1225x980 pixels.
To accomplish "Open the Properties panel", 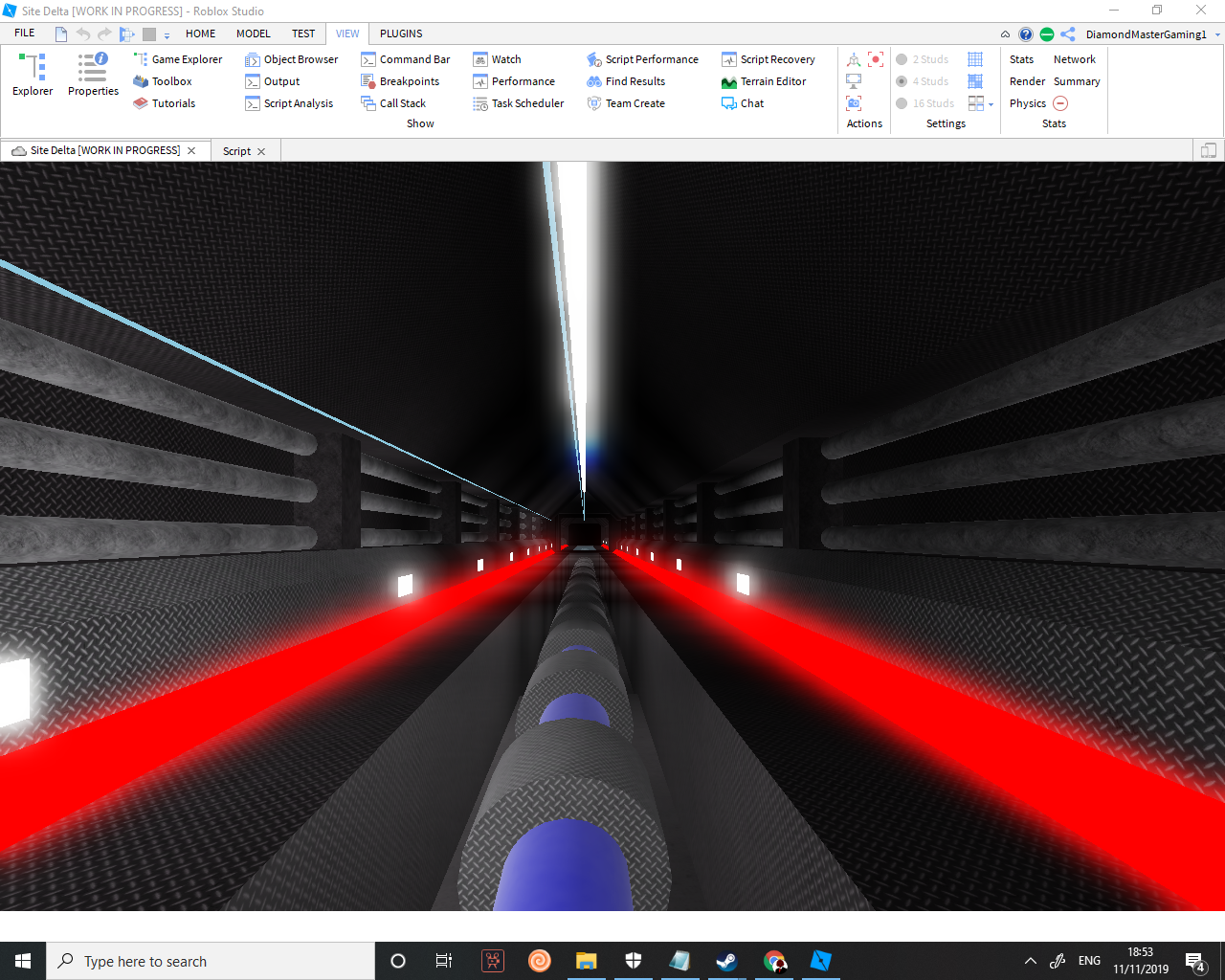I will pos(92,72).
